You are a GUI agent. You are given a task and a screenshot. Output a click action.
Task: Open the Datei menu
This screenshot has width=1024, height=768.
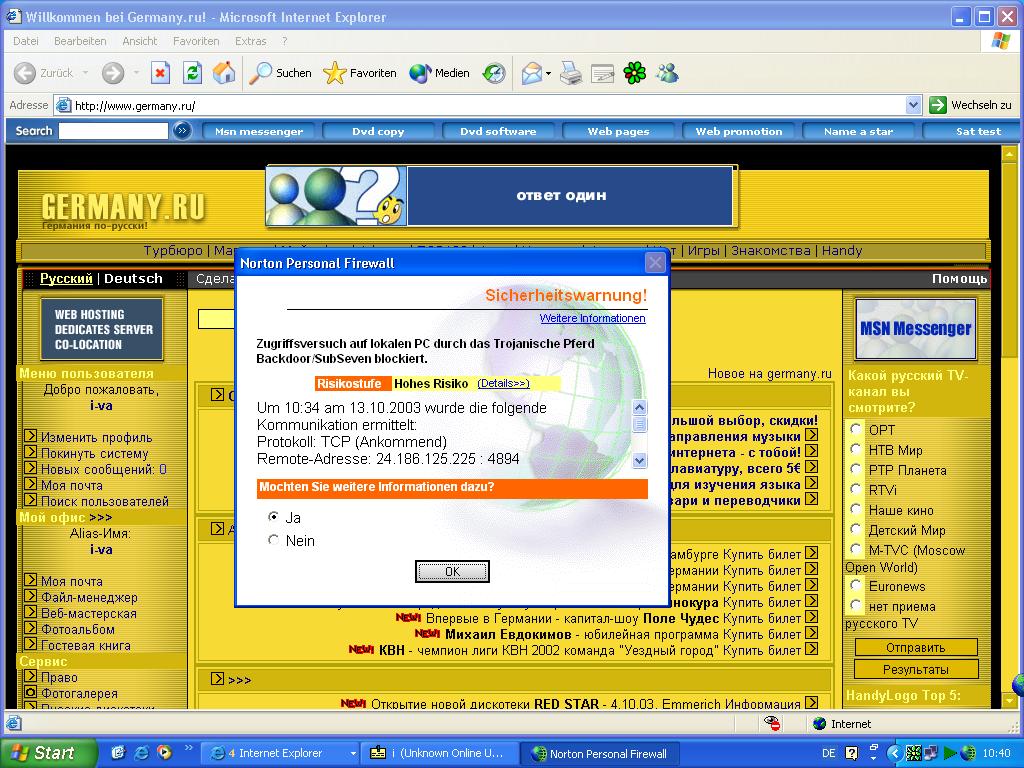[25, 41]
